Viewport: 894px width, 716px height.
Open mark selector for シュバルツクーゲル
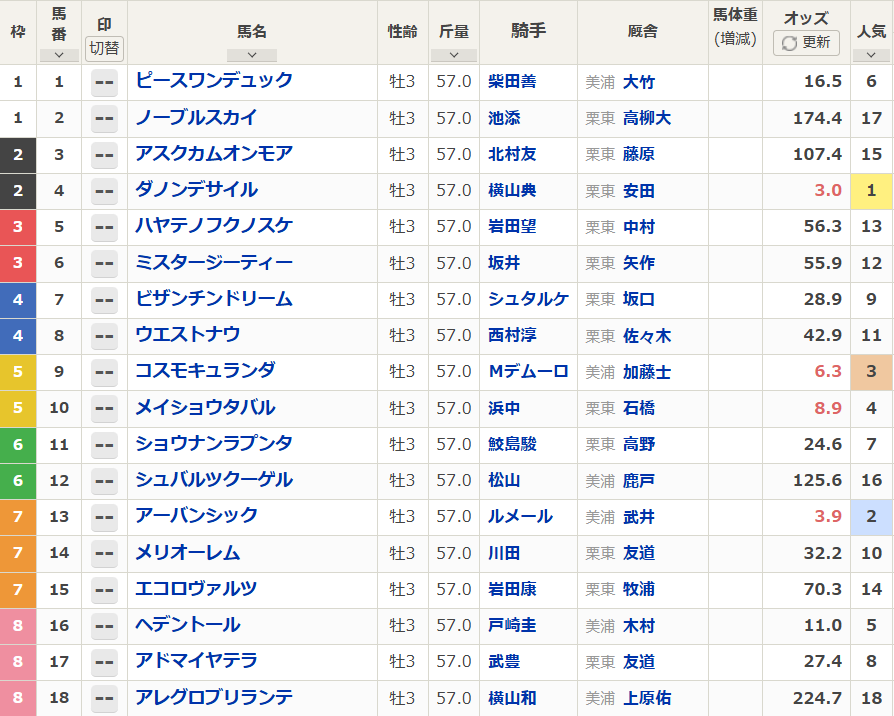pyautogui.click(x=104, y=481)
